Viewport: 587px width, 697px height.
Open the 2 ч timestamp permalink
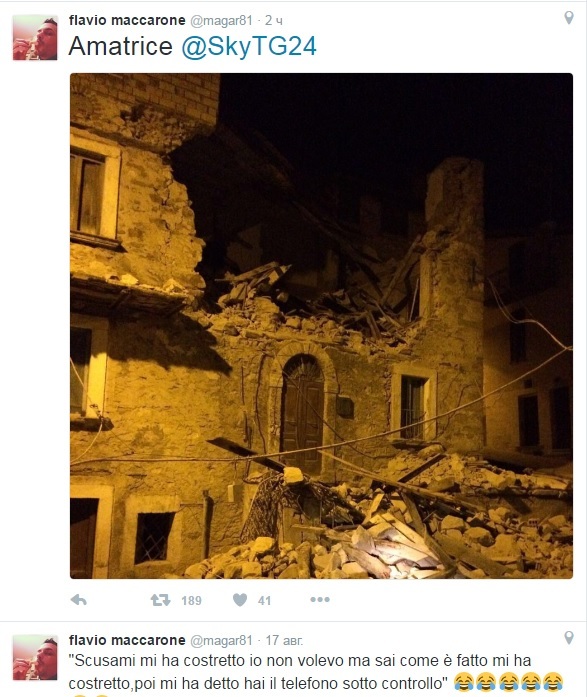point(274,20)
